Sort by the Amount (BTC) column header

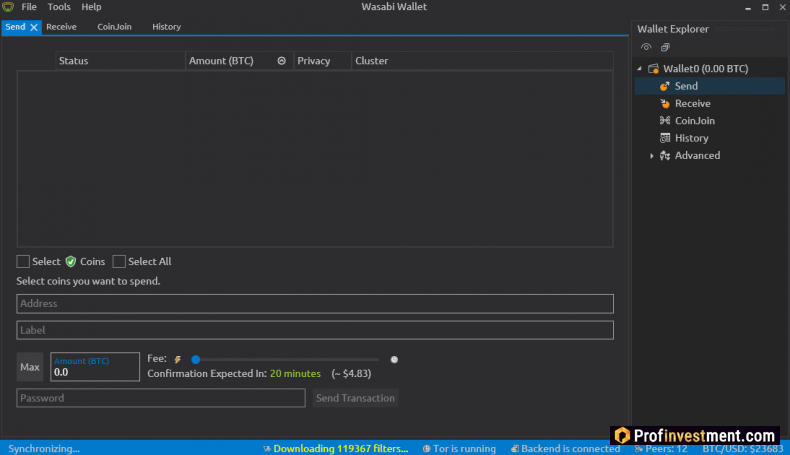tap(239, 60)
